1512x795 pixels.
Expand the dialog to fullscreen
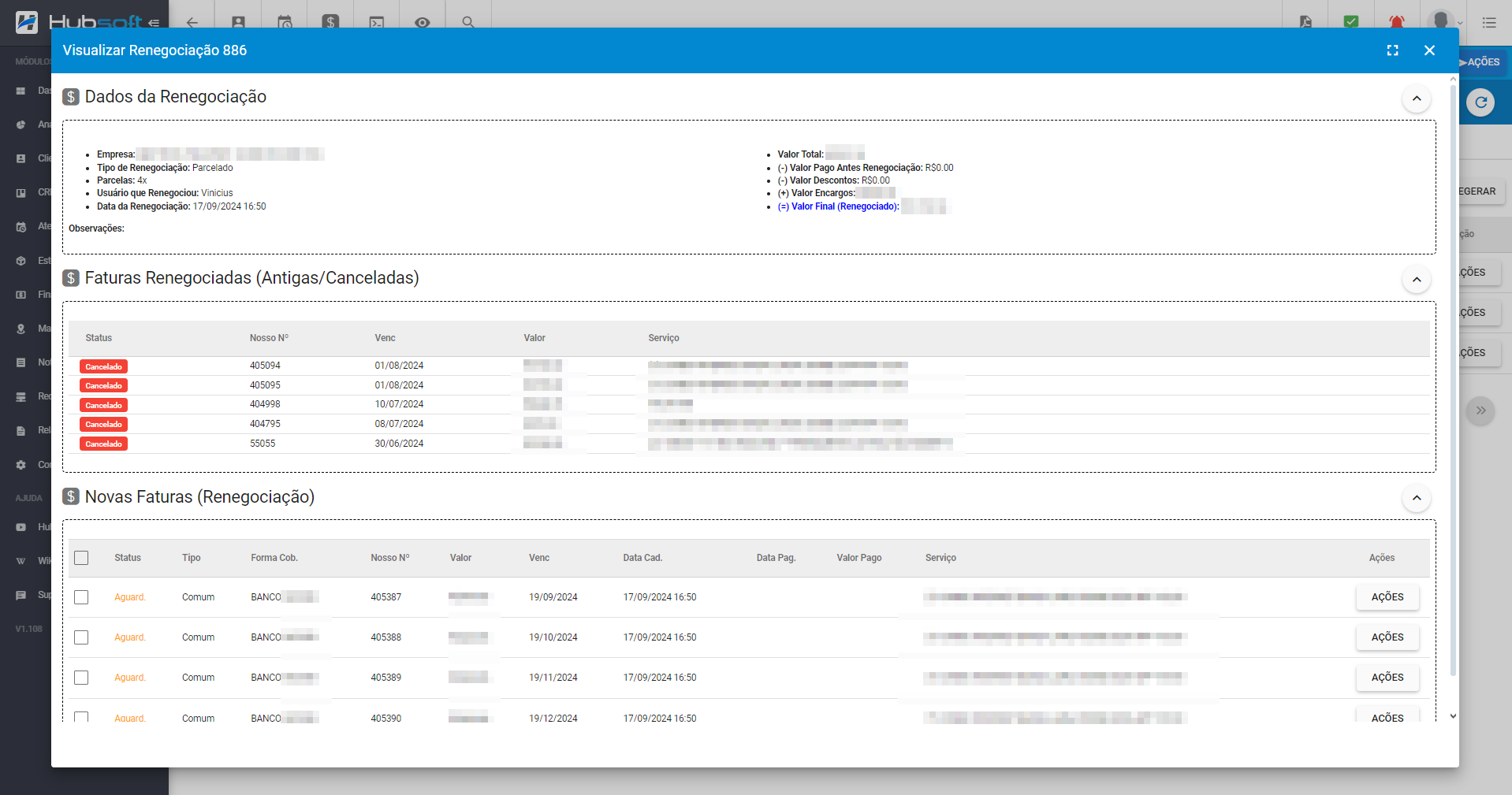click(1393, 50)
